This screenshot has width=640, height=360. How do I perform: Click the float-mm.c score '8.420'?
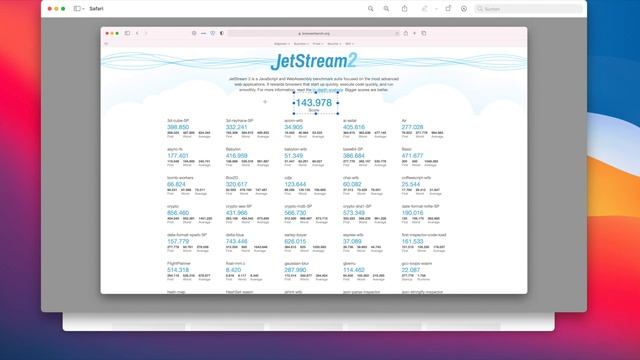pyautogui.click(x=233, y=270)
